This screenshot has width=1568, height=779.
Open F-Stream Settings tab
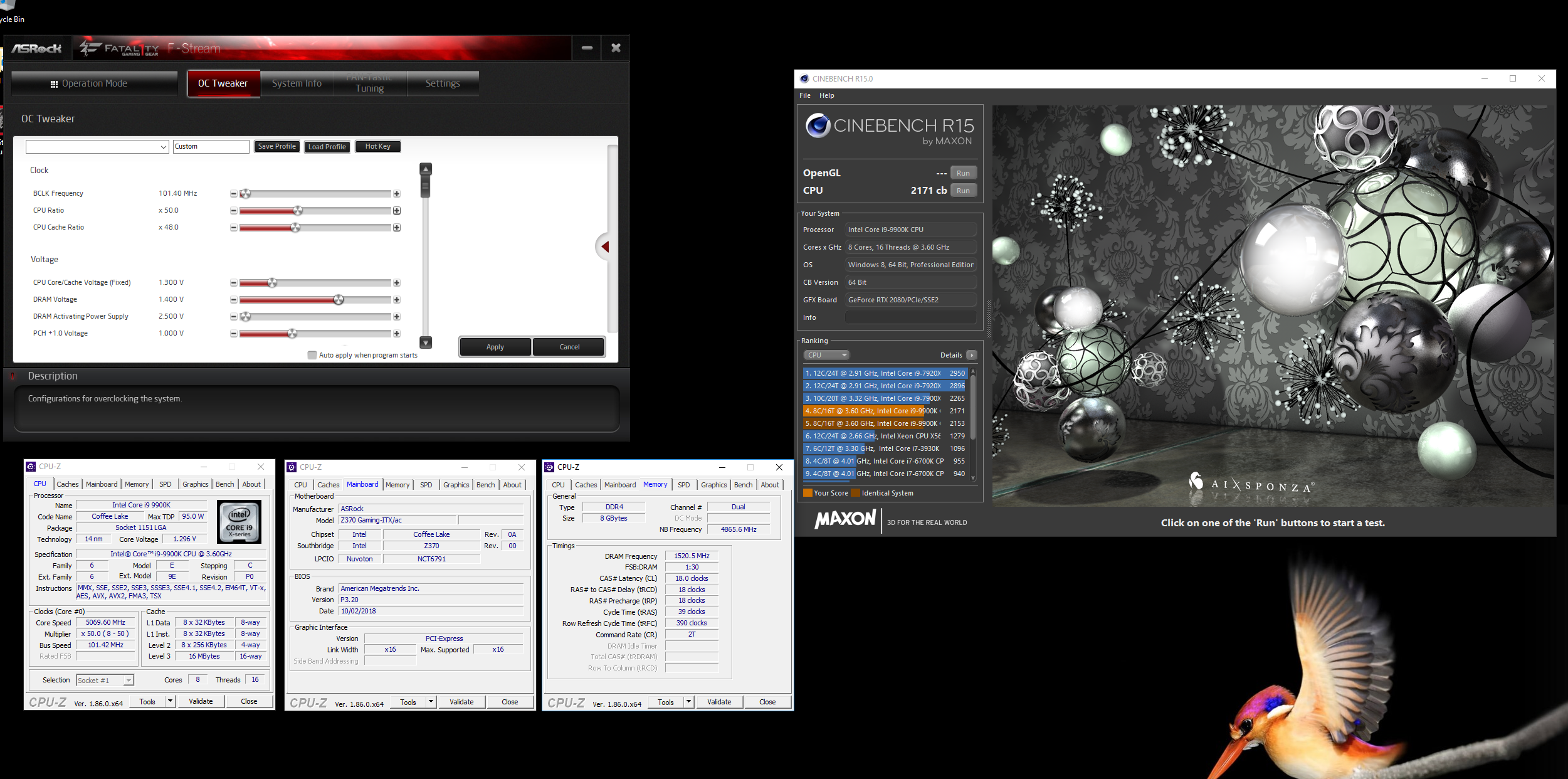443,83
